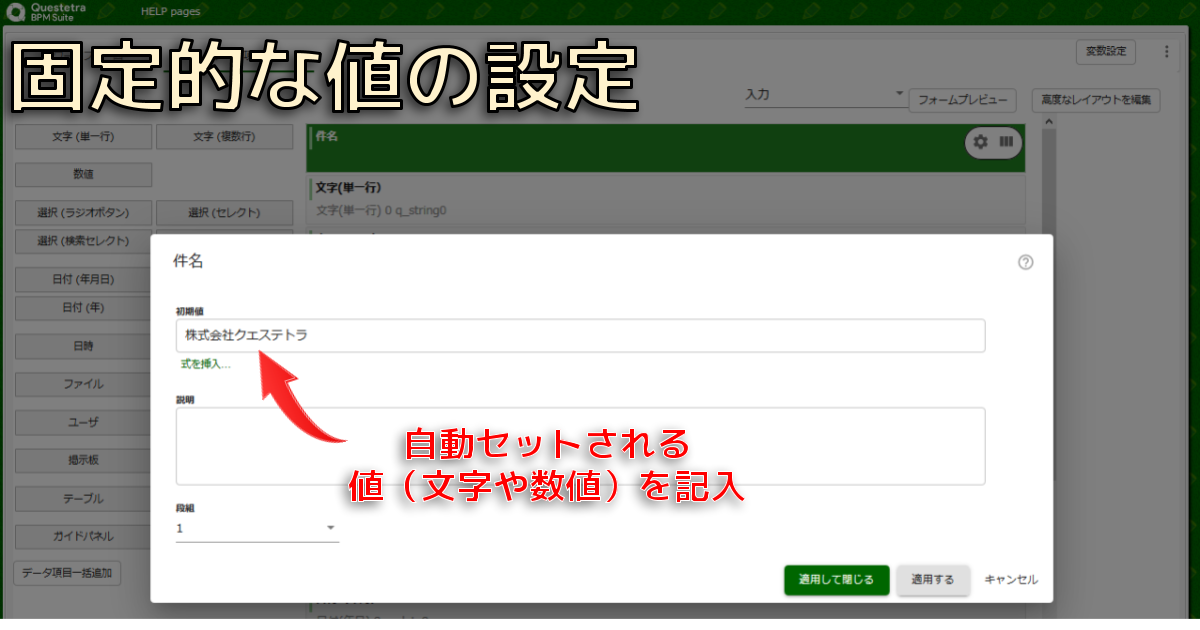
Task: Click the 適用する button
Action: coord(933,580)
